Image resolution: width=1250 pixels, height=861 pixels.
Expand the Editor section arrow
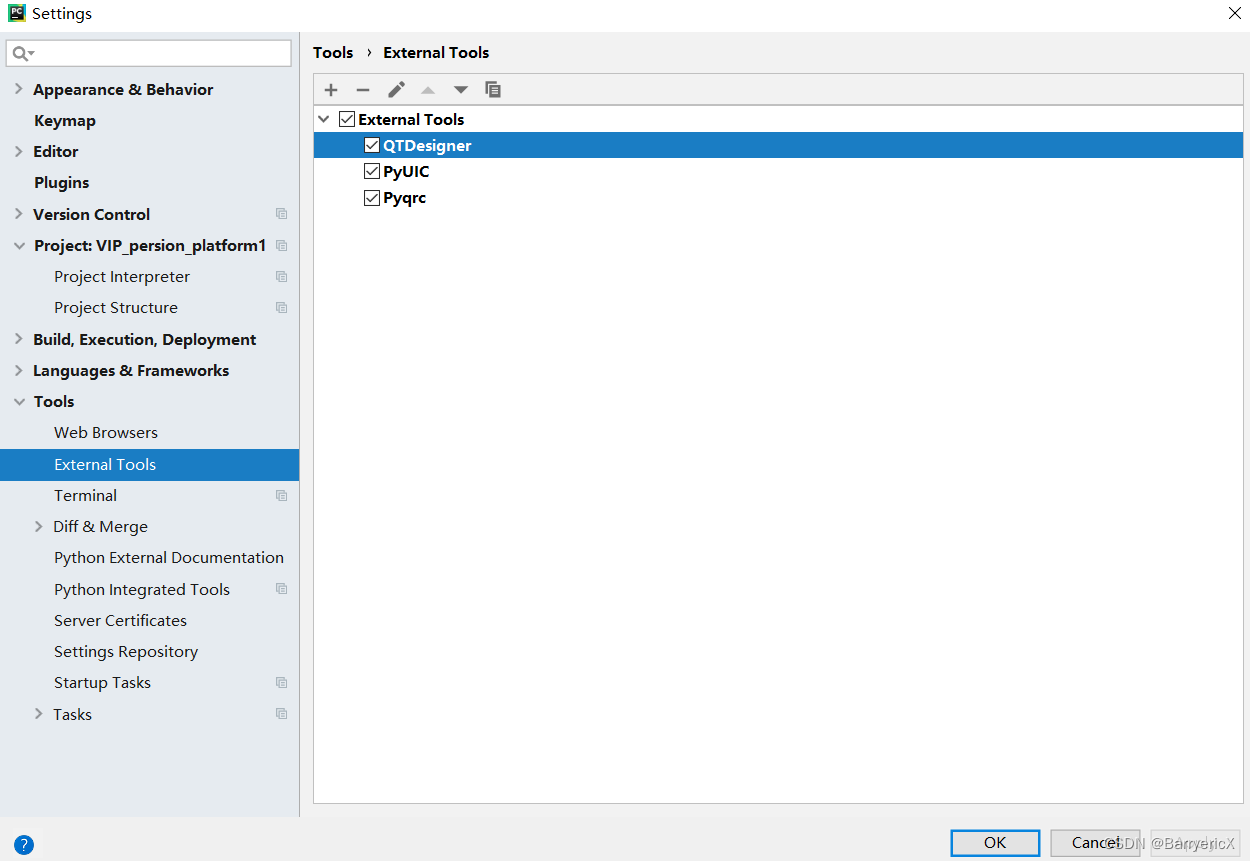[18, 151]
